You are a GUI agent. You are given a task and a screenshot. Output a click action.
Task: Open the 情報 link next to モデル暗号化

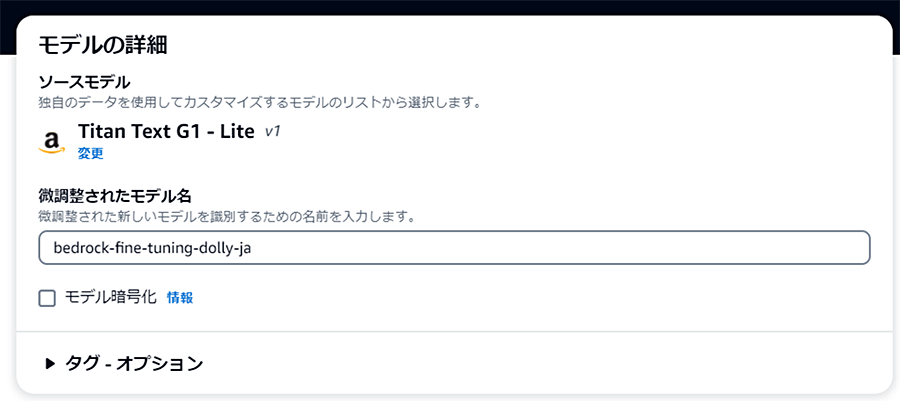tap(180, 297)
